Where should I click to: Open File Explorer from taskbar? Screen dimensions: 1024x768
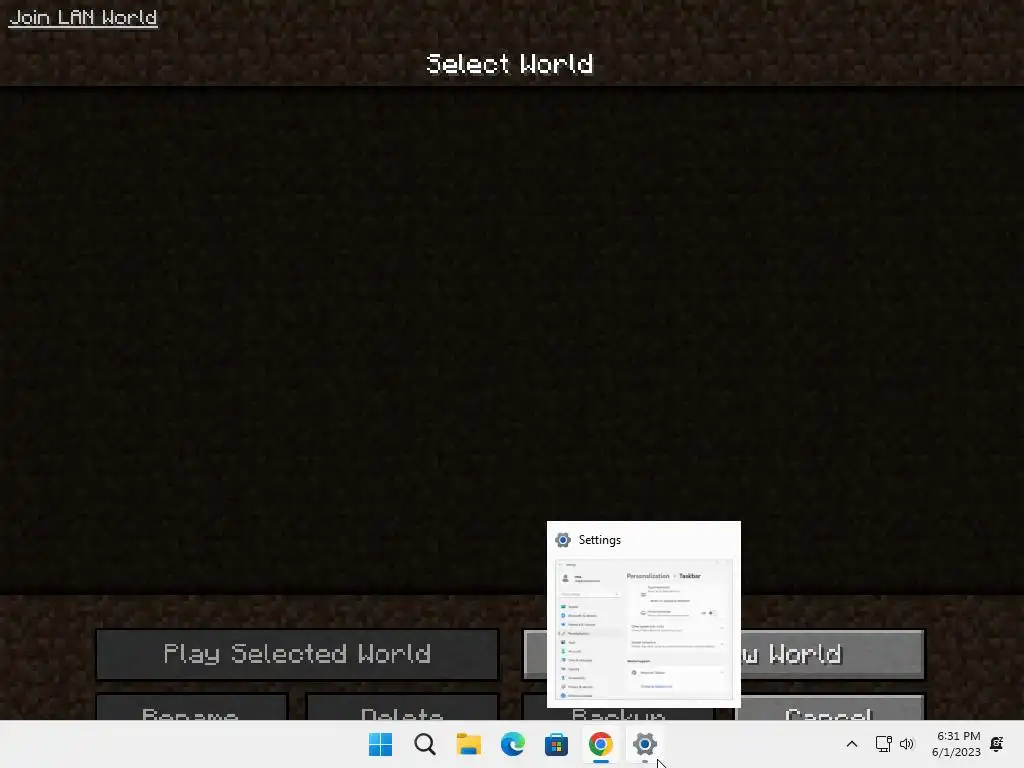click(468, 744)
